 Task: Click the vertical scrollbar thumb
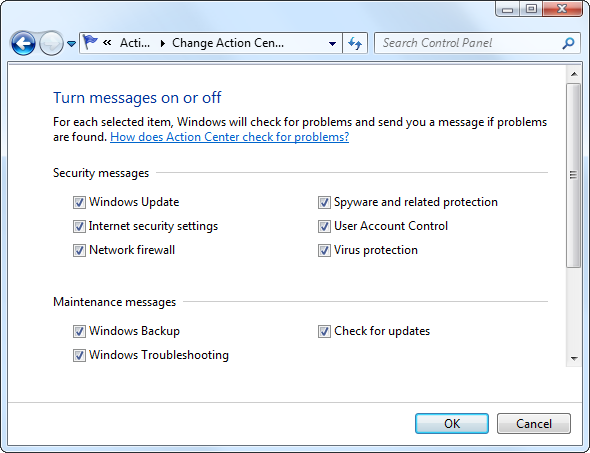pos(573,175)
